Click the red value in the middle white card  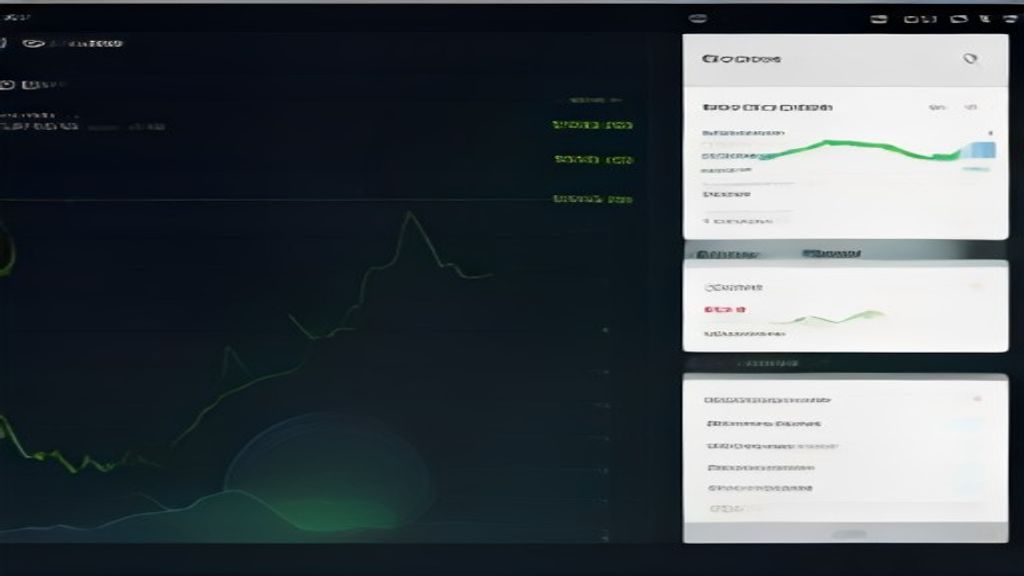pyautogui.click(x=724, y=310)
